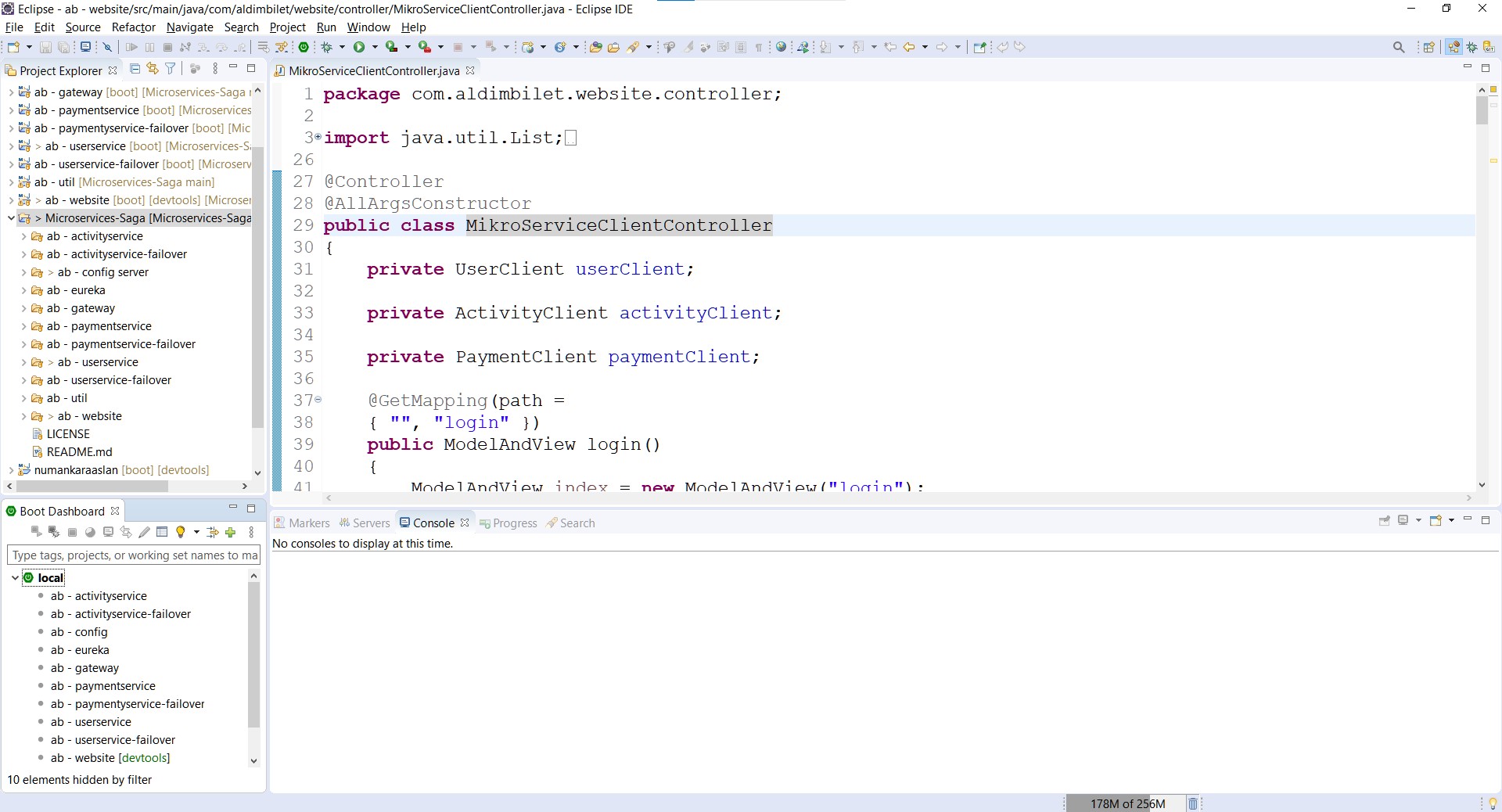Open README.md in Project Explorer
The width and height of the screenshot is (1502, 812).
[x=79, y=452]
